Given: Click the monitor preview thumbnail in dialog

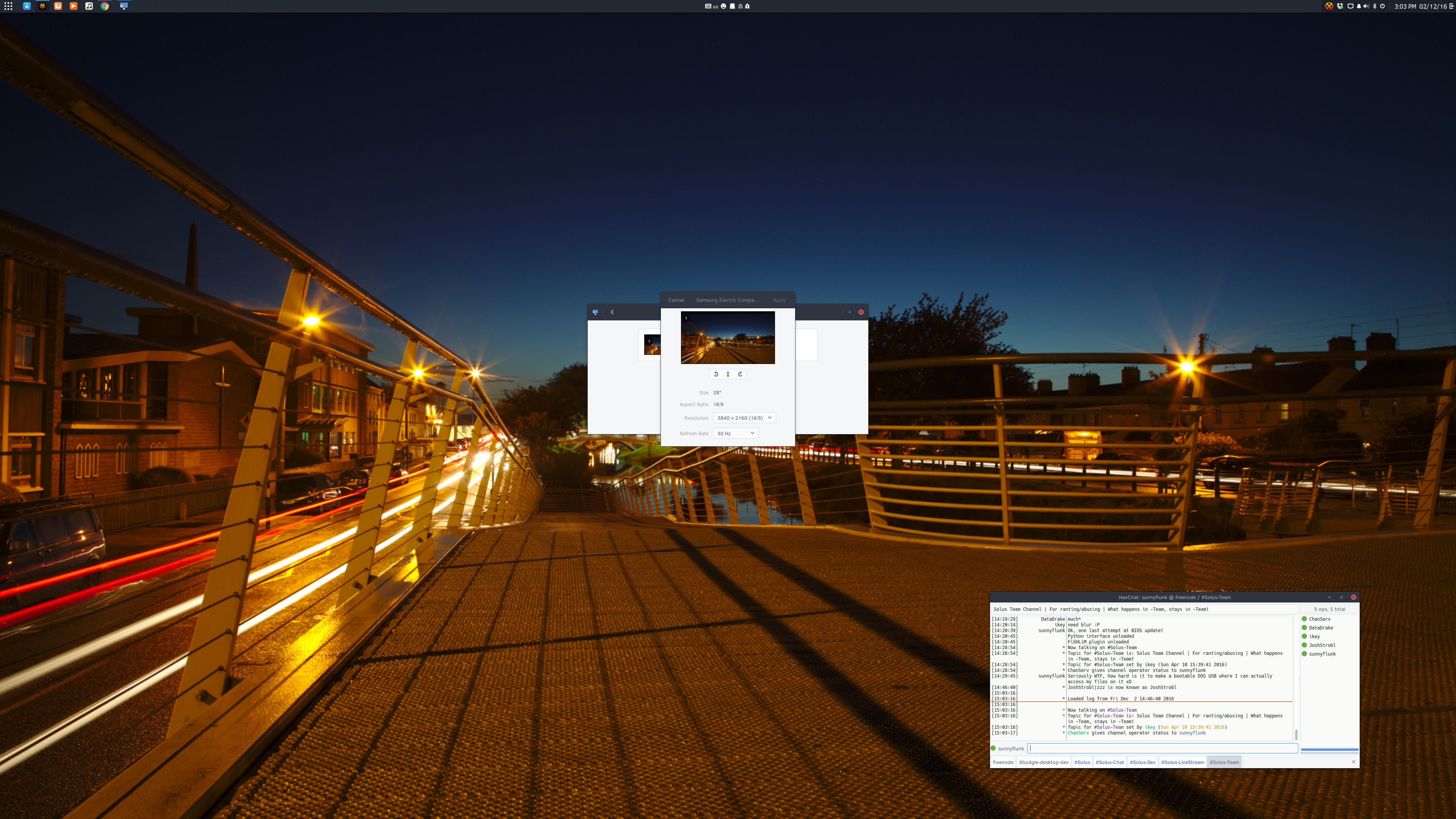Looking at the screenshot, I should pos(728,337).
